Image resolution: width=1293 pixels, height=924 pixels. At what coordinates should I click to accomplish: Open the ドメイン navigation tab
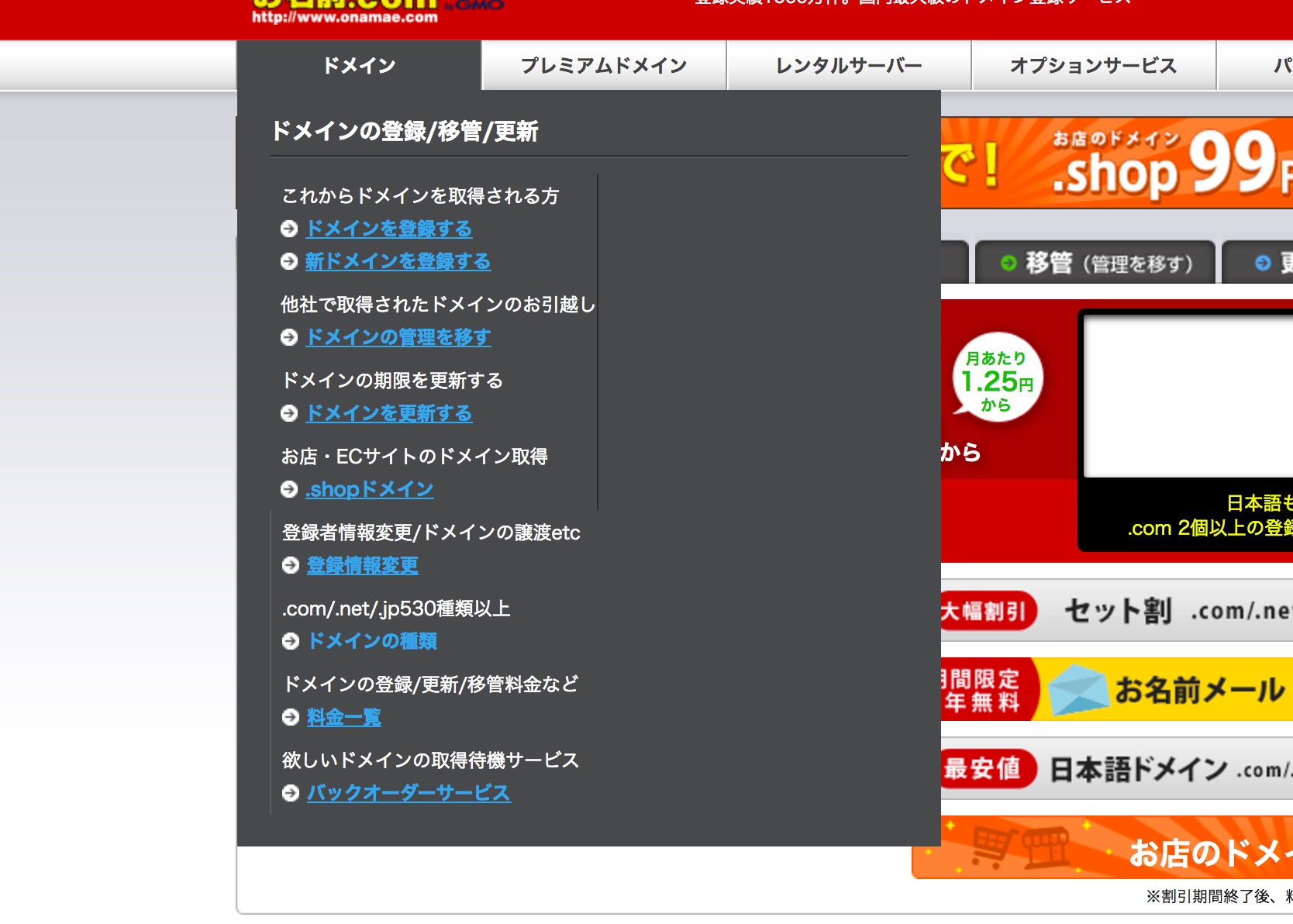(x=359, y=65)
